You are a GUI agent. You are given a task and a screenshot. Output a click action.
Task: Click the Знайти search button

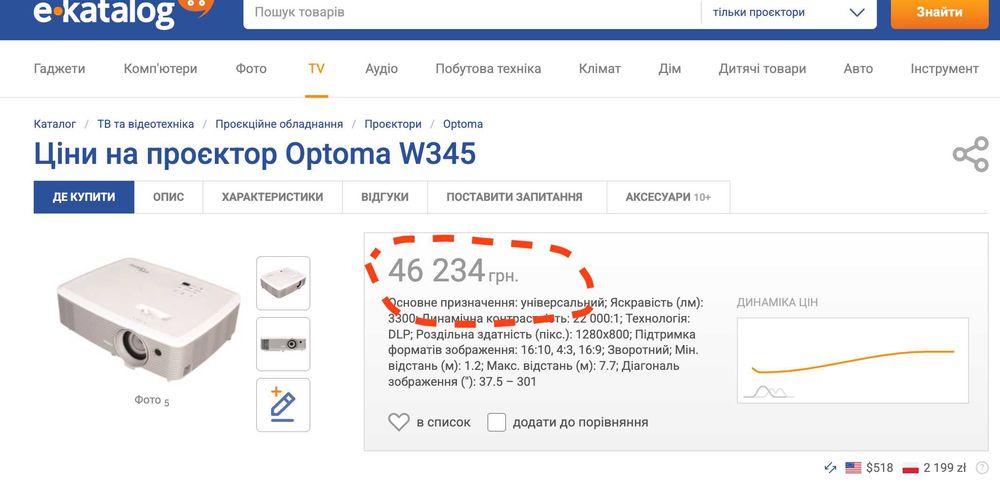(939, 12)
